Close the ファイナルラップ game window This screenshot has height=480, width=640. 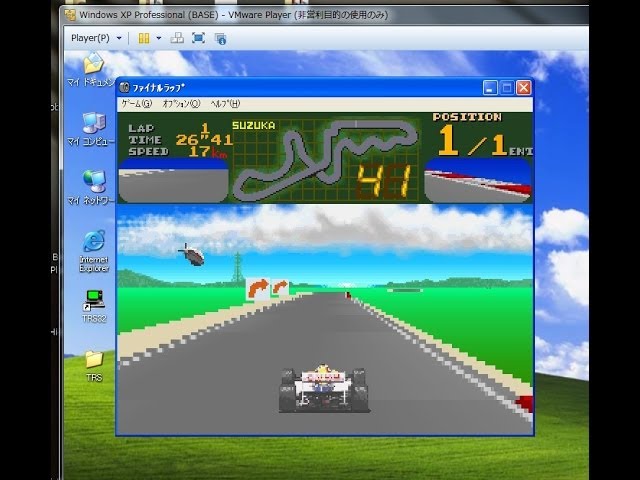pyautogui.click(x=524, y=87)
